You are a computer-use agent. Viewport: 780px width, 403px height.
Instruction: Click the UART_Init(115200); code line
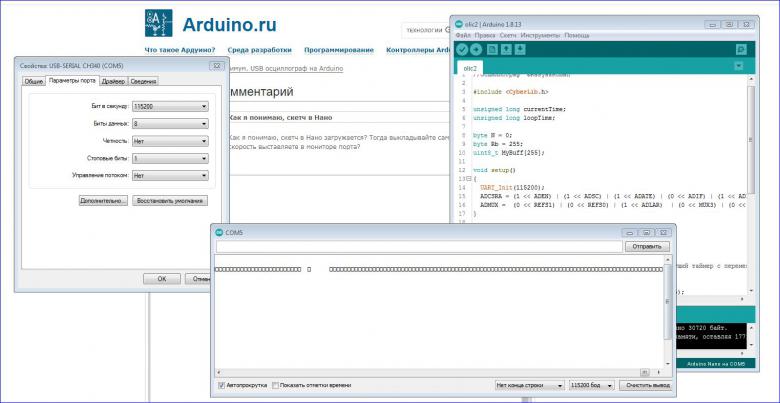tap(510, 188)
